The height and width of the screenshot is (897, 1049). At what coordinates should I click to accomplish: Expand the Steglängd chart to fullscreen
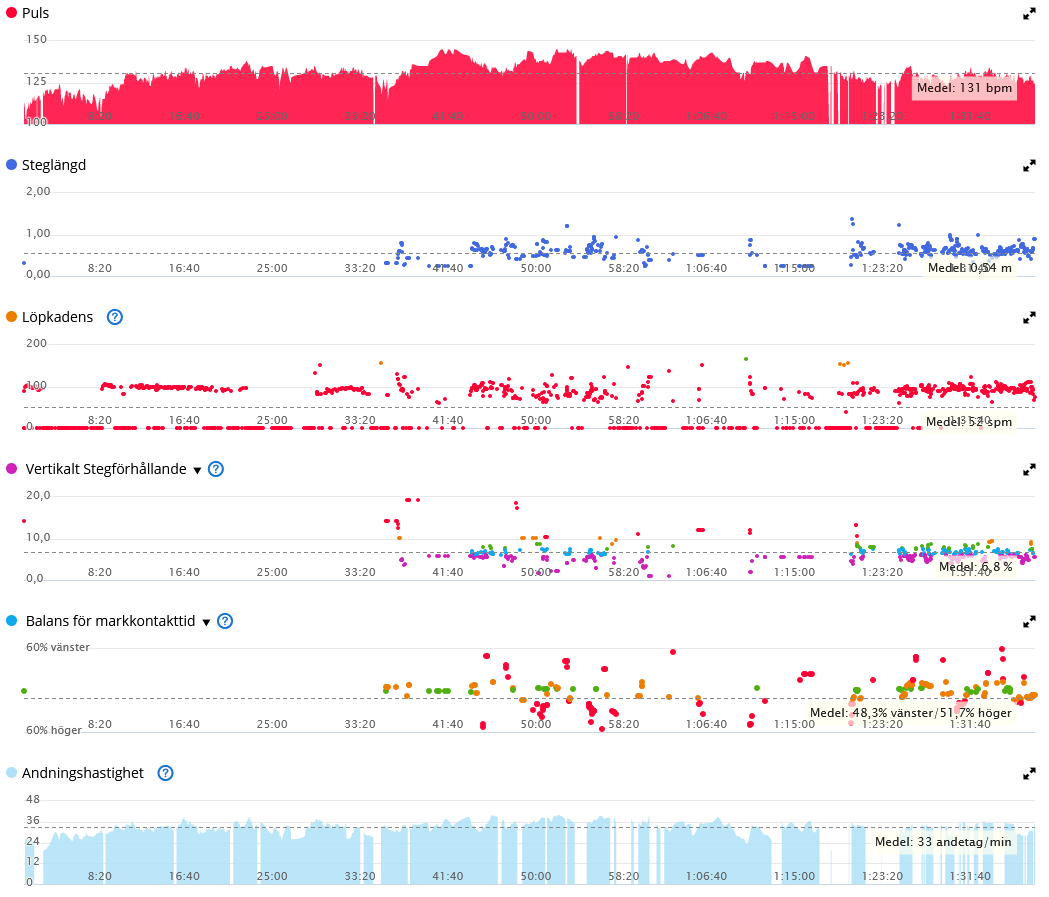click(1029, 165)
